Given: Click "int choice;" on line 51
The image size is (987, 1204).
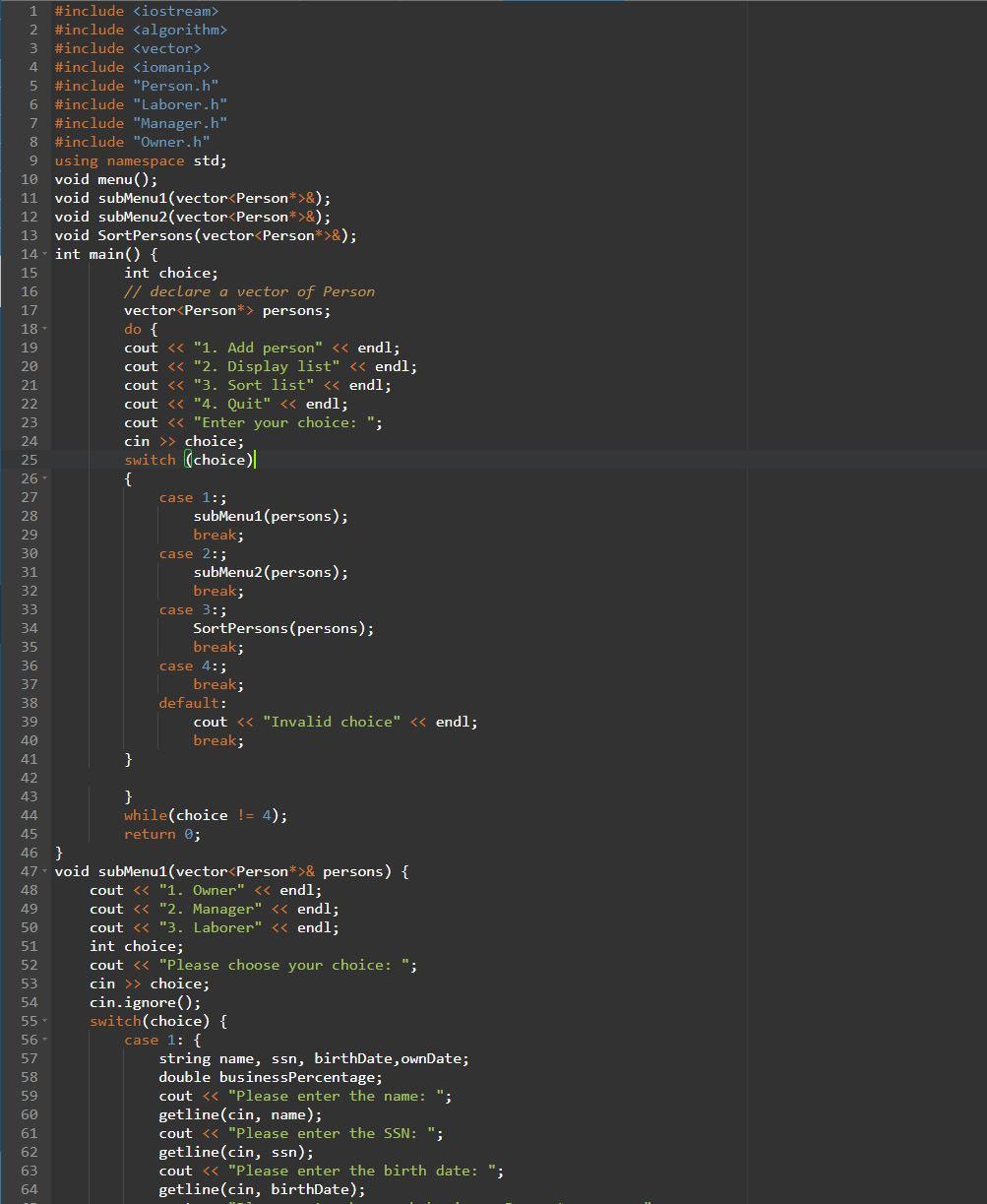Looking at the screenshot, I should [x=137, y=946].
